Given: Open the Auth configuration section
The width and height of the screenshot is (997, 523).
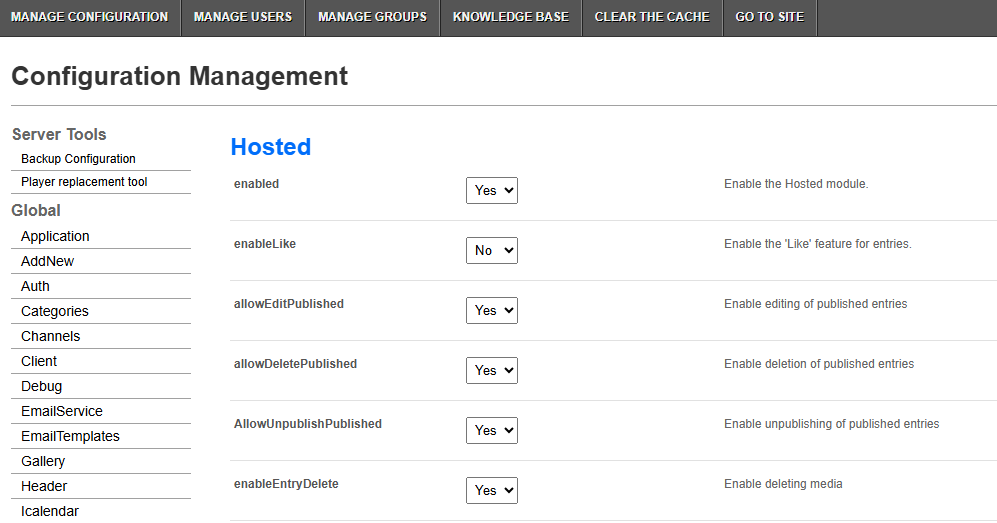Looking at the screenshot, I should pyautogui.click(x=35, y=287).
